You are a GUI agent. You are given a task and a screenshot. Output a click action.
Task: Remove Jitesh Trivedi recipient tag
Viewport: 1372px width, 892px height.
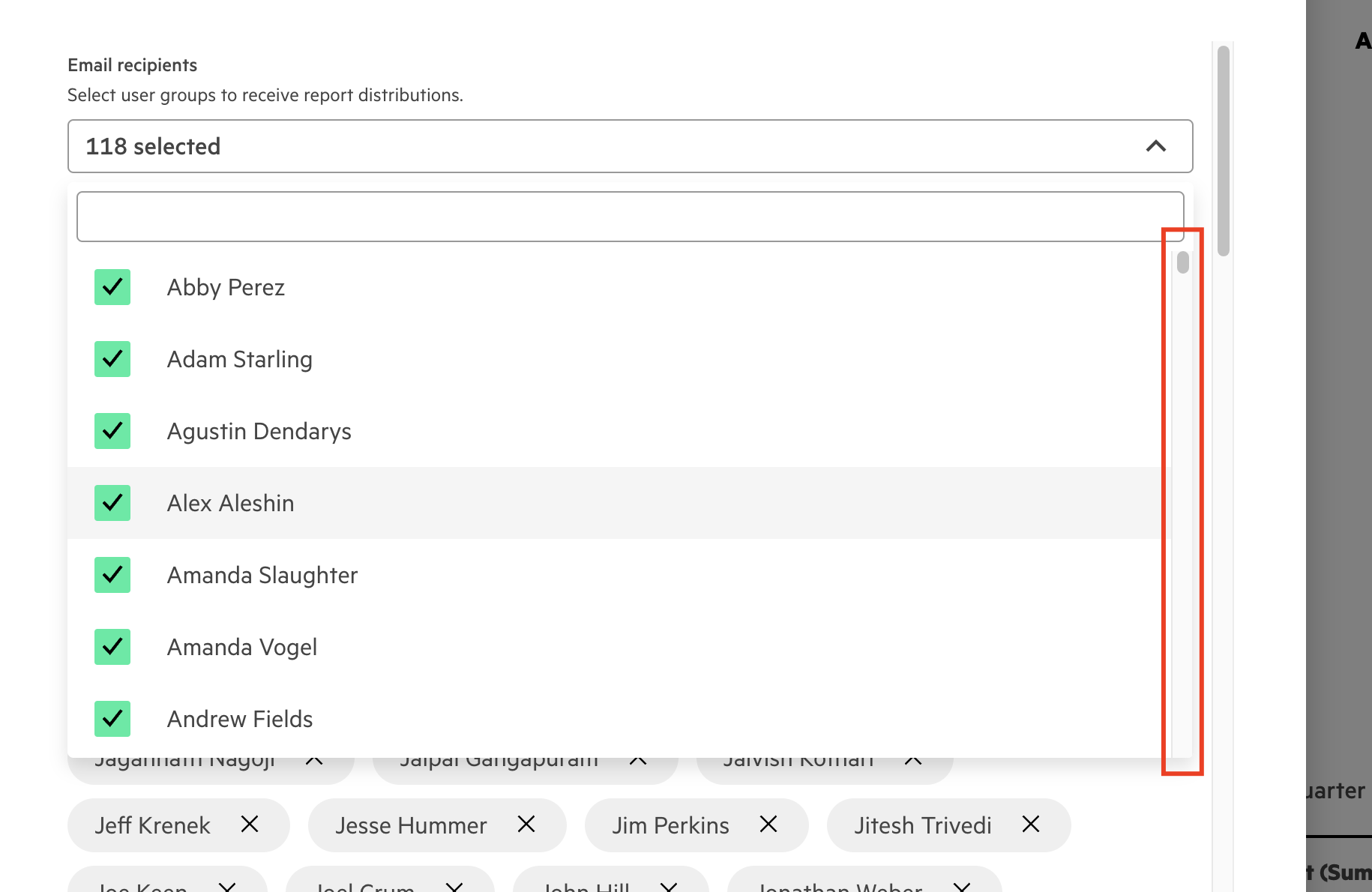pos(1030,825)
